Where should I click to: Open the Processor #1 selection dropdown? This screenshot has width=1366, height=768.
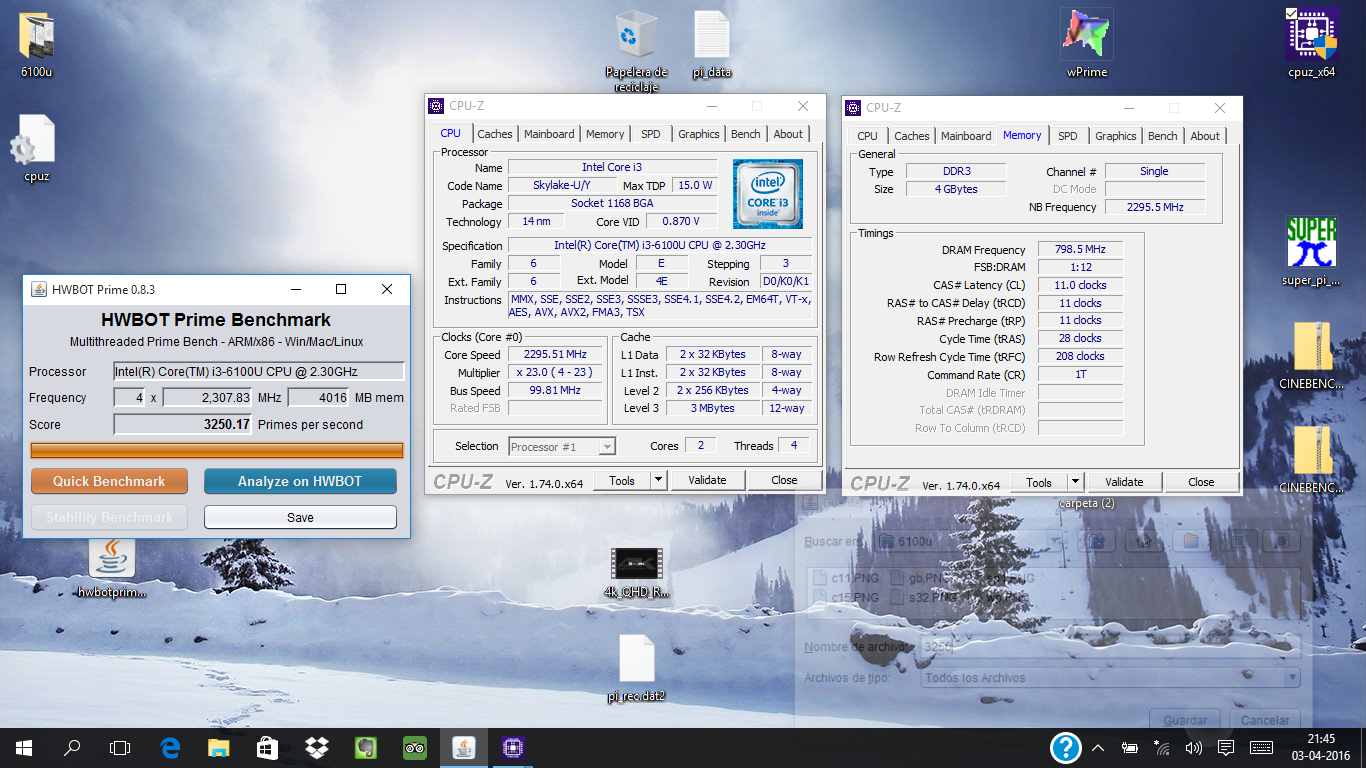click(562, 447)
